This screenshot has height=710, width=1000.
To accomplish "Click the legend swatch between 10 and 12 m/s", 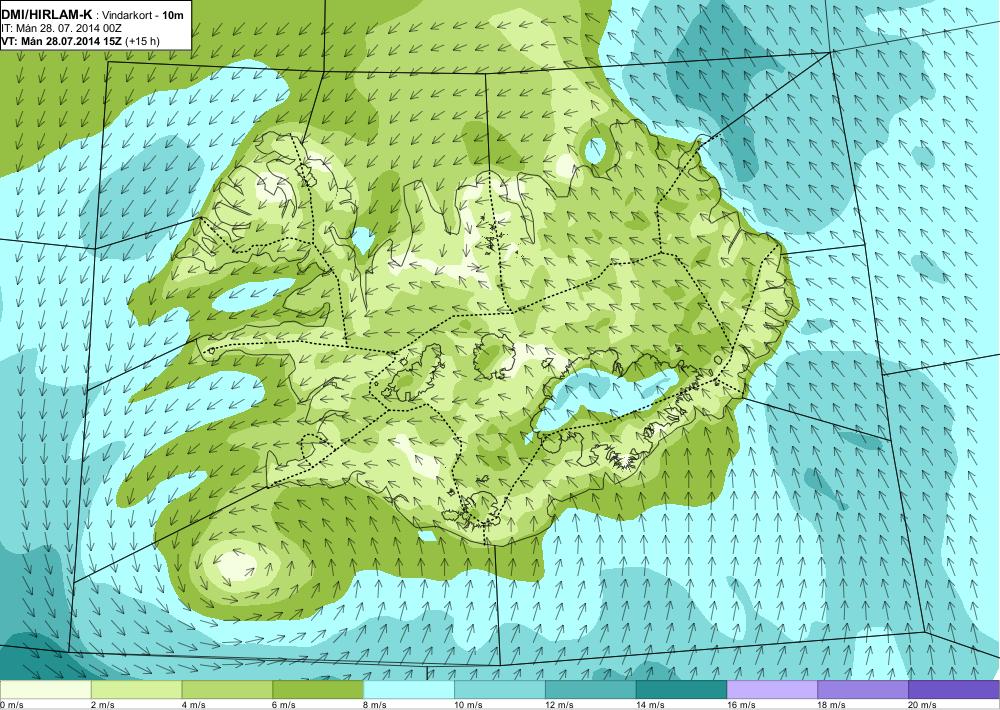I will [x=499, y=690].
